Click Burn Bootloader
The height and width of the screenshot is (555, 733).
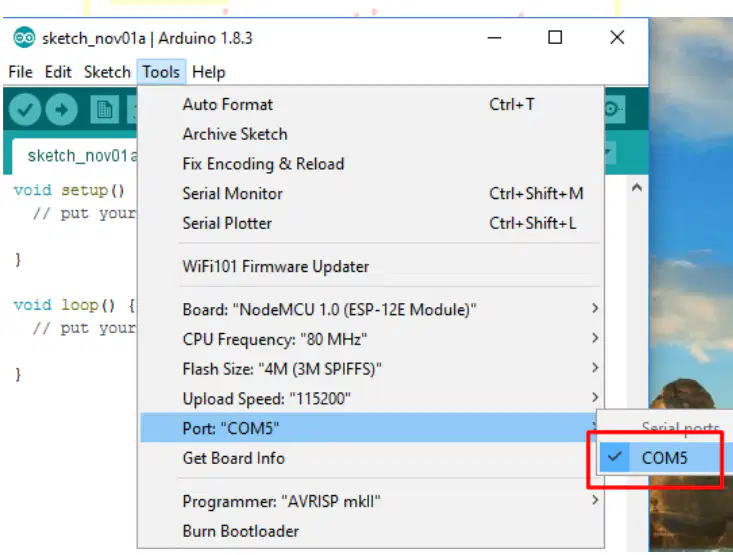[372, 531]
